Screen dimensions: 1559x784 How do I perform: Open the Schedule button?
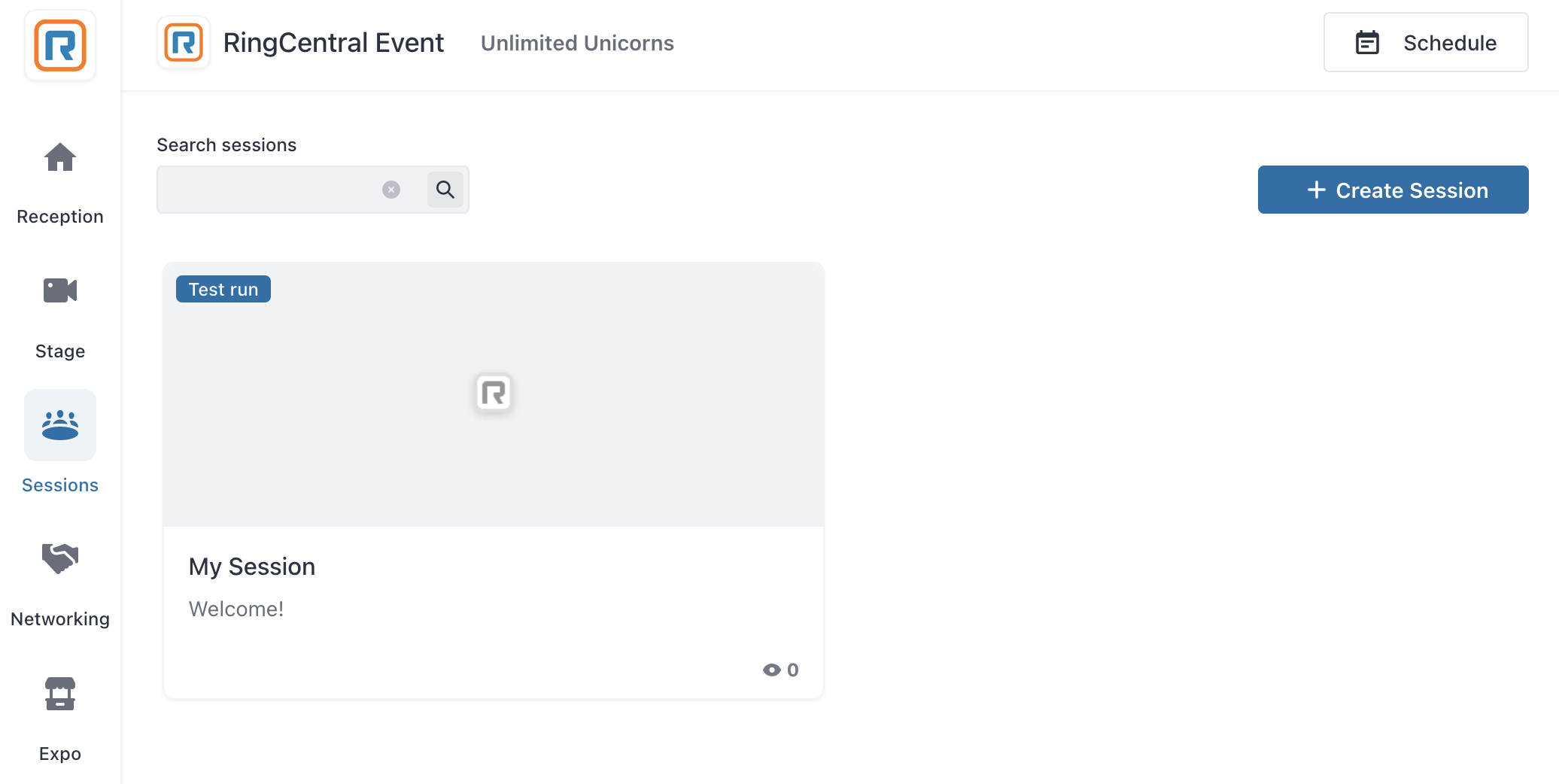(1426, 43)
